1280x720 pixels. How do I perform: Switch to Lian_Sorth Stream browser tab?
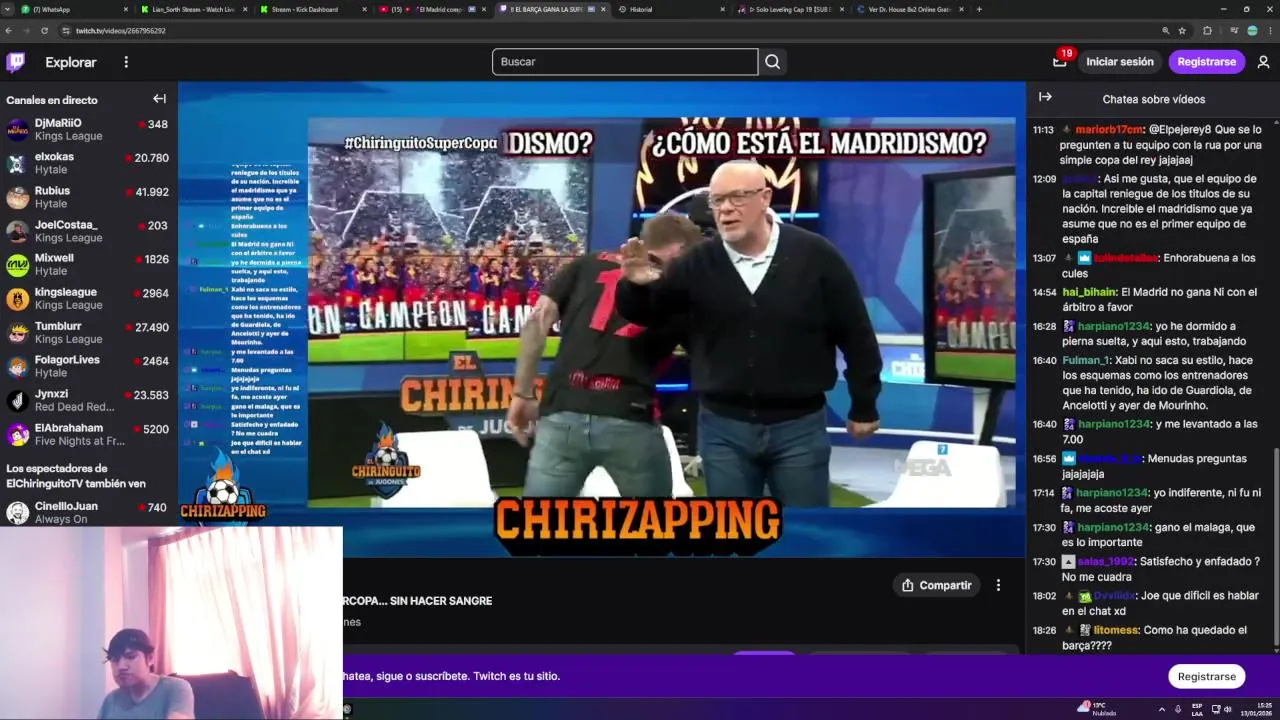pyautogui.click(x=193, y=9)
